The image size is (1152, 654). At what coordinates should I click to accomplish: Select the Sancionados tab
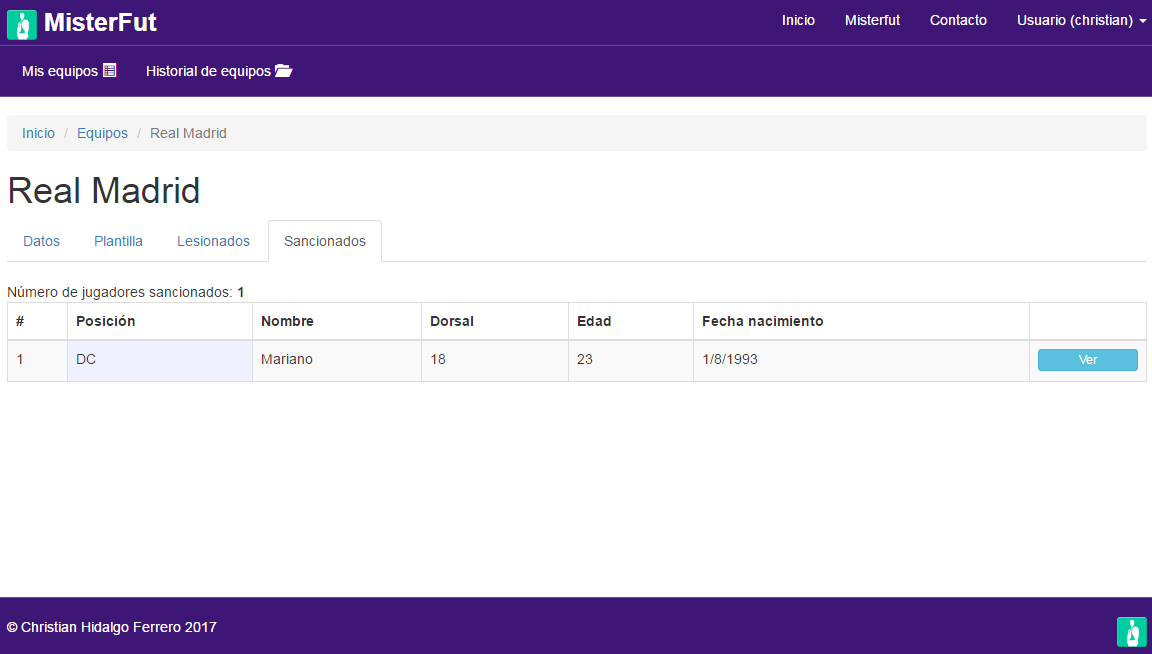325,241
